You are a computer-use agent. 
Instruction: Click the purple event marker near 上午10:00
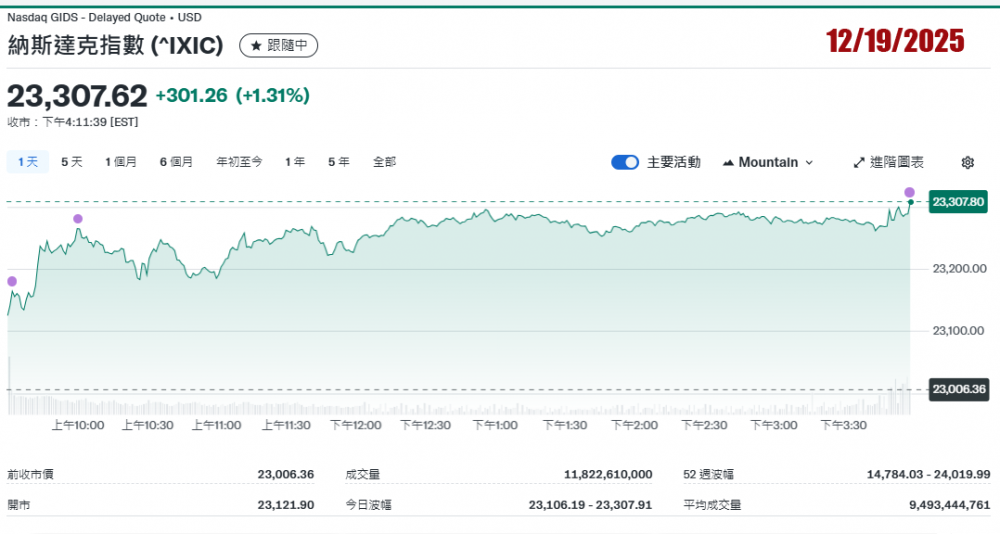pos(78,219)
